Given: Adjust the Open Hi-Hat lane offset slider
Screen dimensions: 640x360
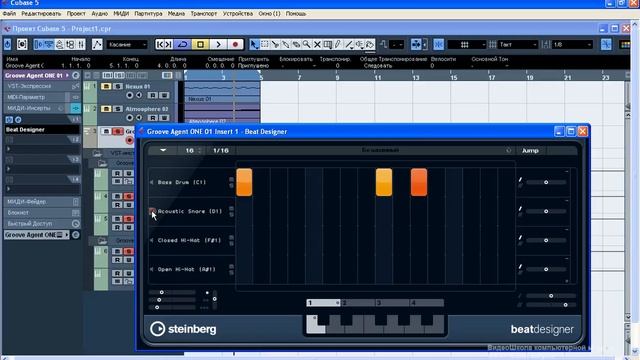Looking at the screenshot, I should 546,269.
